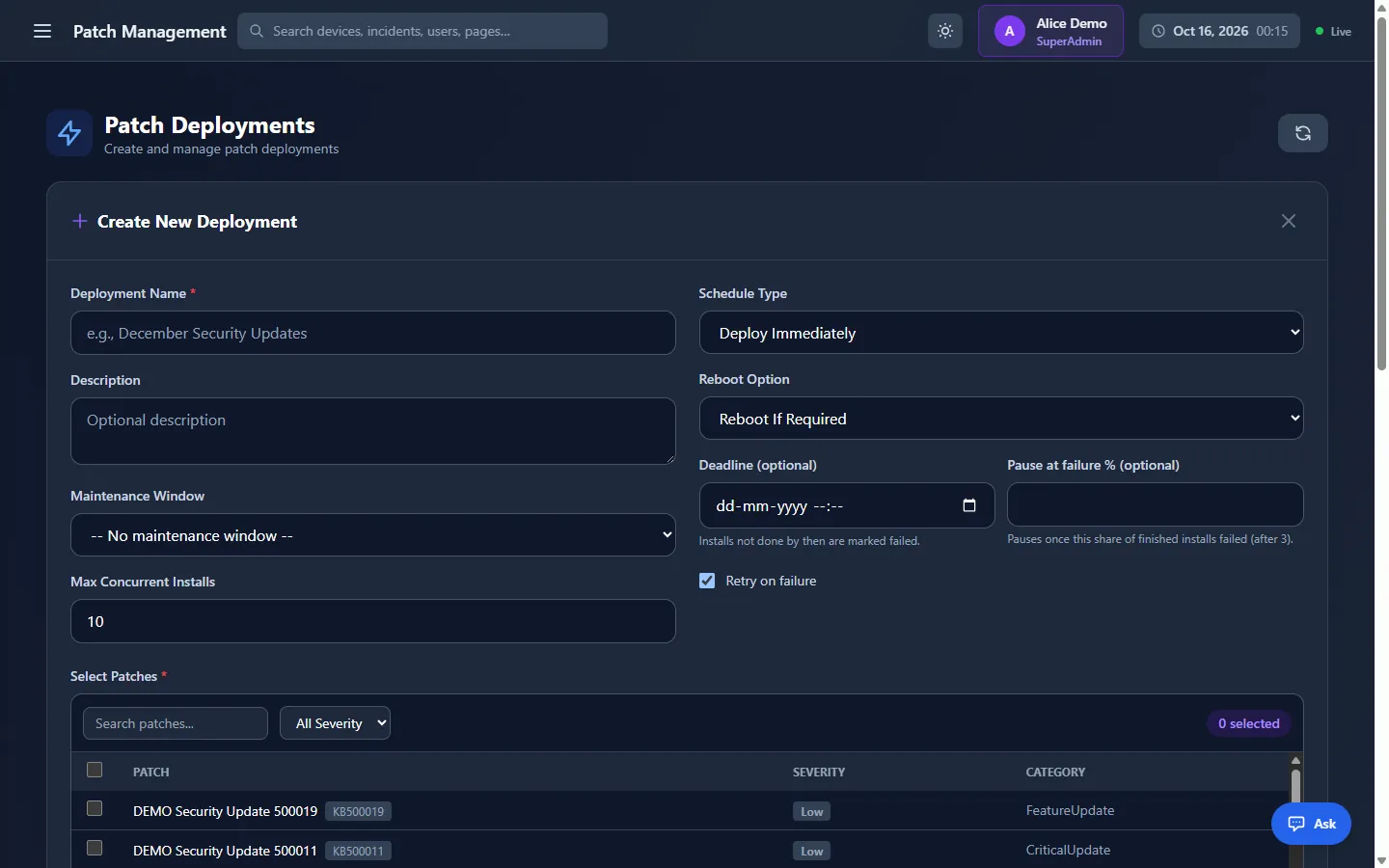Click the Oct 16, 2026 date-time chip
The image size is (1389, 868).
coord(1219,31)
